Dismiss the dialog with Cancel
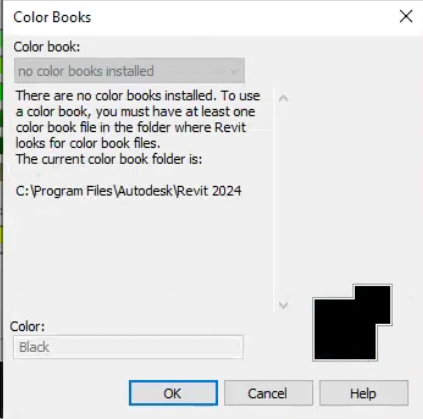The image size is (423, 419). (x=268, y=393)
